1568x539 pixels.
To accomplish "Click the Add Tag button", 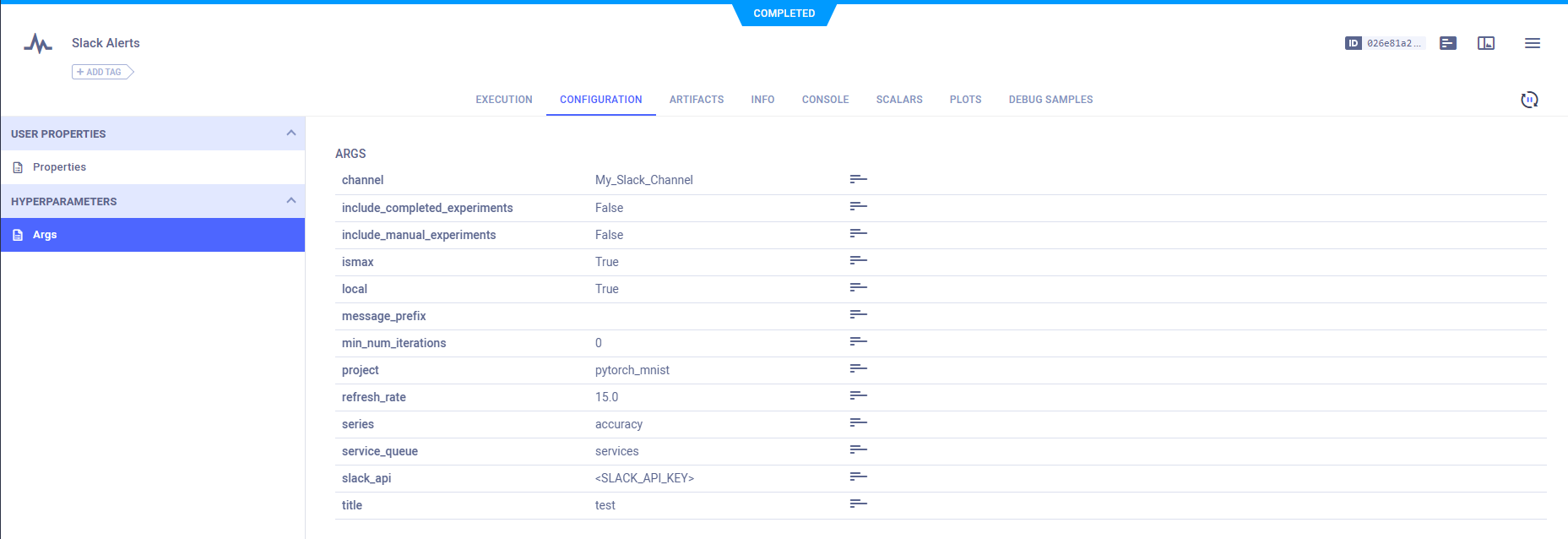I will click(x=101, y=72).
